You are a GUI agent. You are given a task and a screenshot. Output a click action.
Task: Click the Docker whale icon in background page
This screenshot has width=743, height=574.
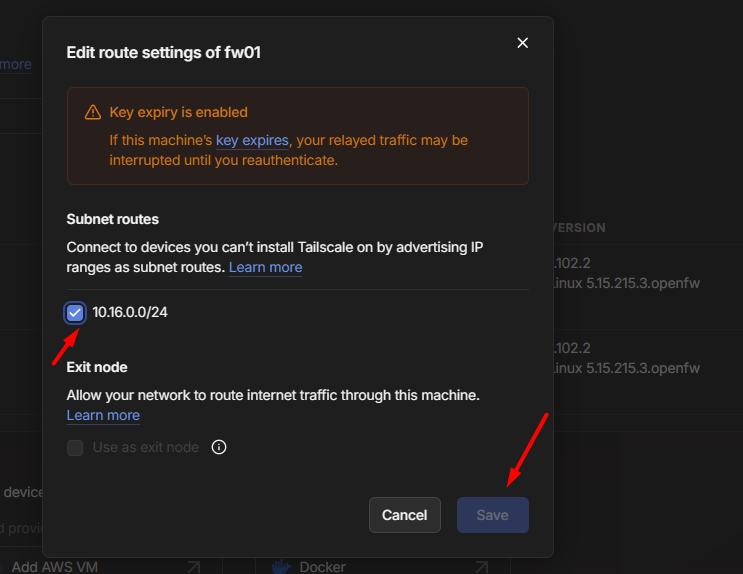[x=282, y=567]
